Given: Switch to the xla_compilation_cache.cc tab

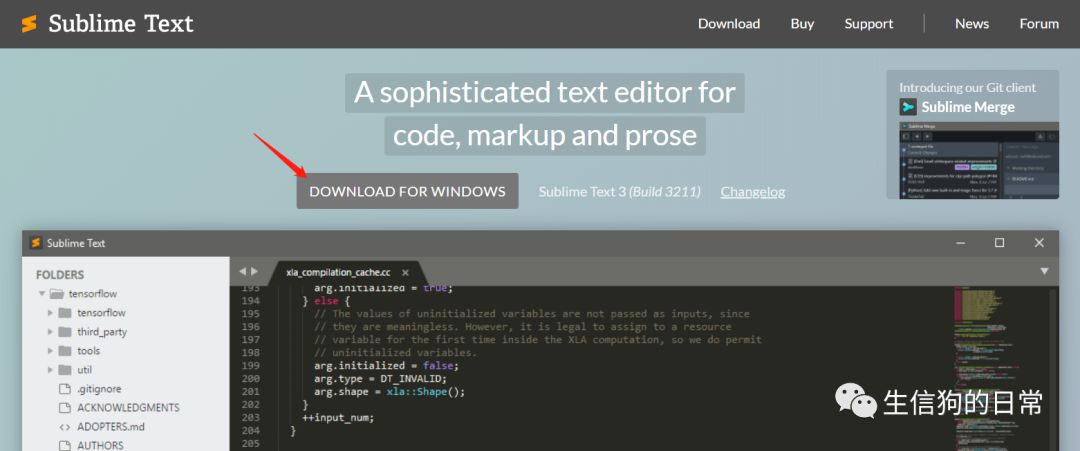Looking at the screenshot, I should 338,273.
